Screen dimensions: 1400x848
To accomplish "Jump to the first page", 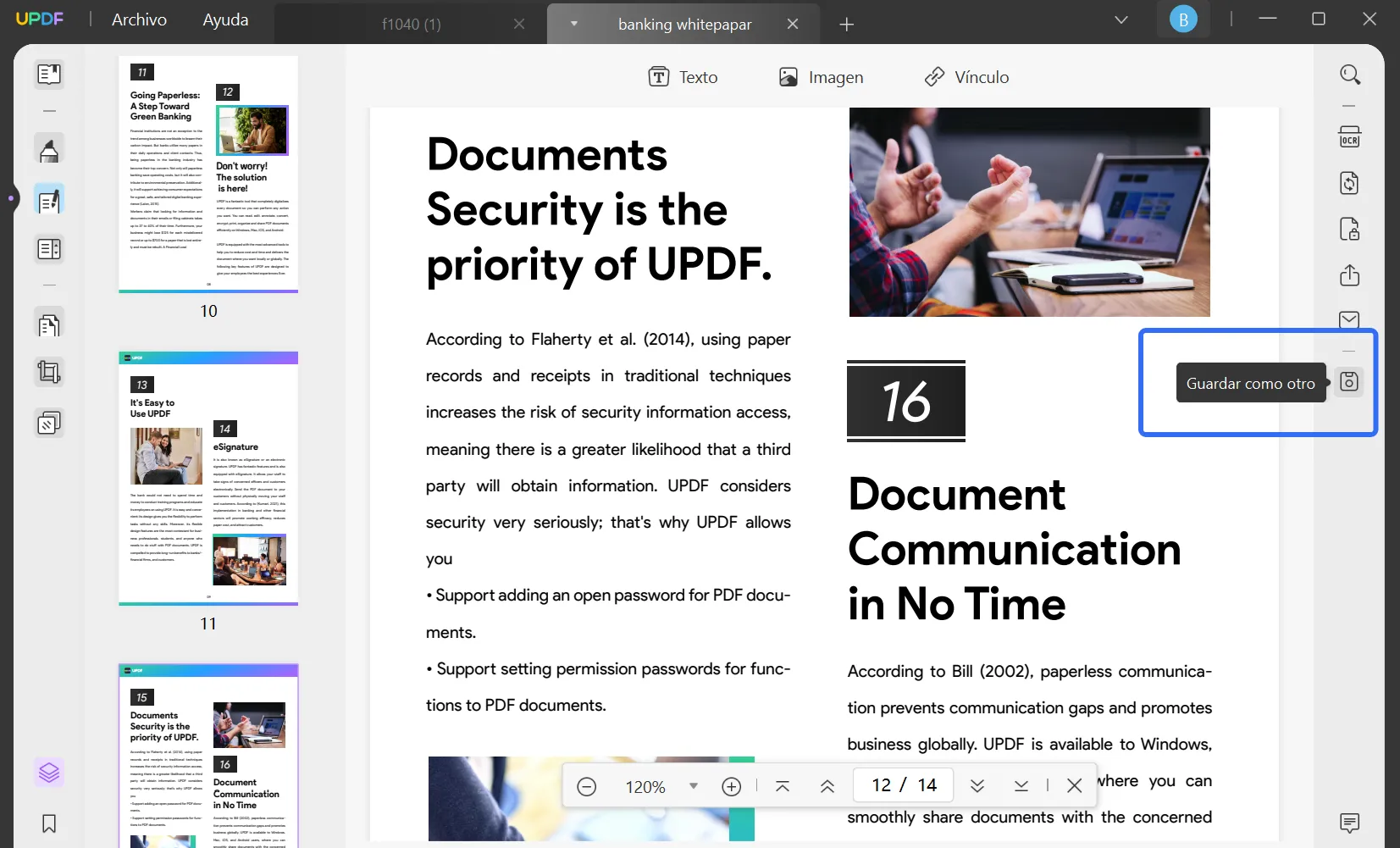I will point(783,787).
